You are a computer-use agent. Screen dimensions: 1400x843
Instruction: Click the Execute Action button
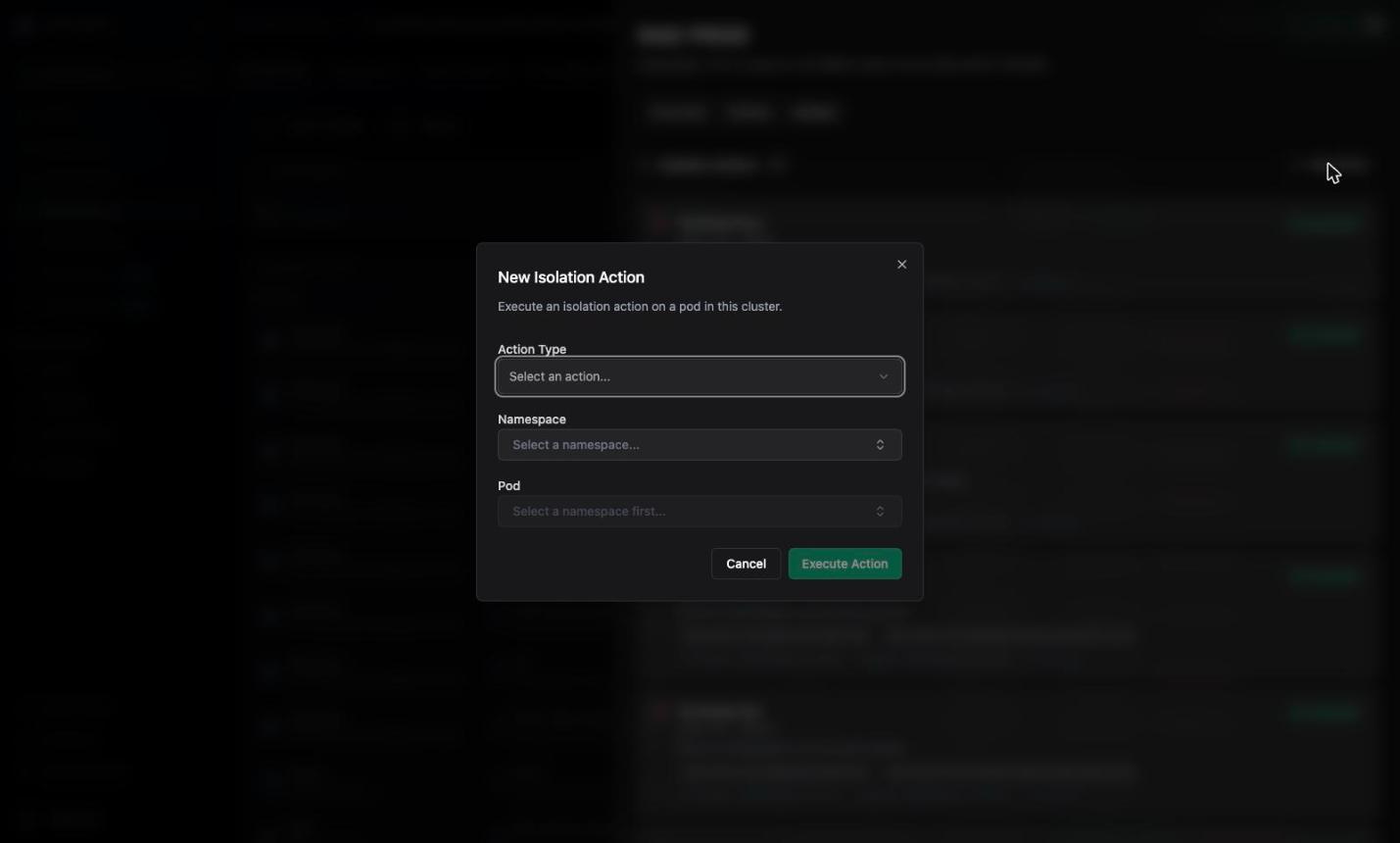(x=845, y=564)
